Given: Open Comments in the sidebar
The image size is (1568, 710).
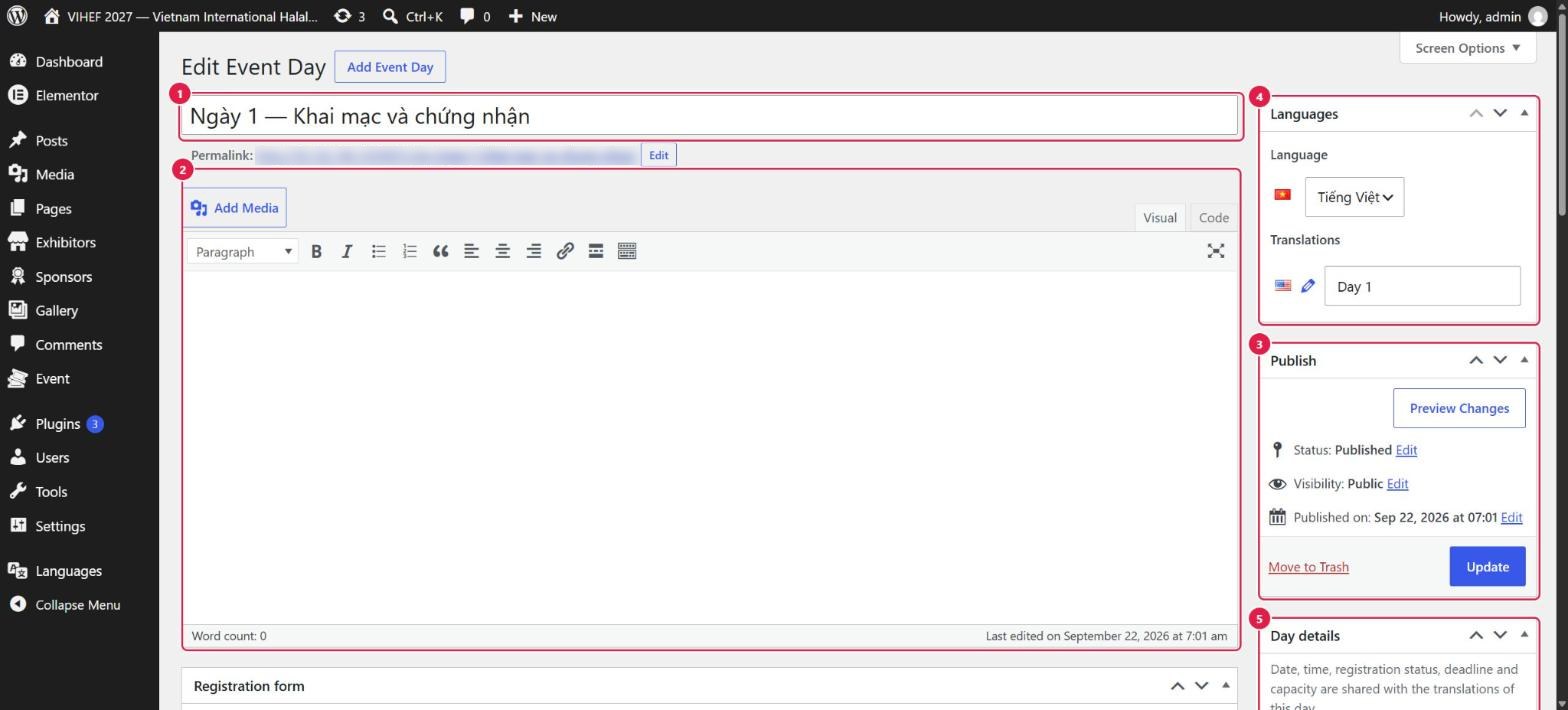Looking at the screenshot, I should click(68, 345).
